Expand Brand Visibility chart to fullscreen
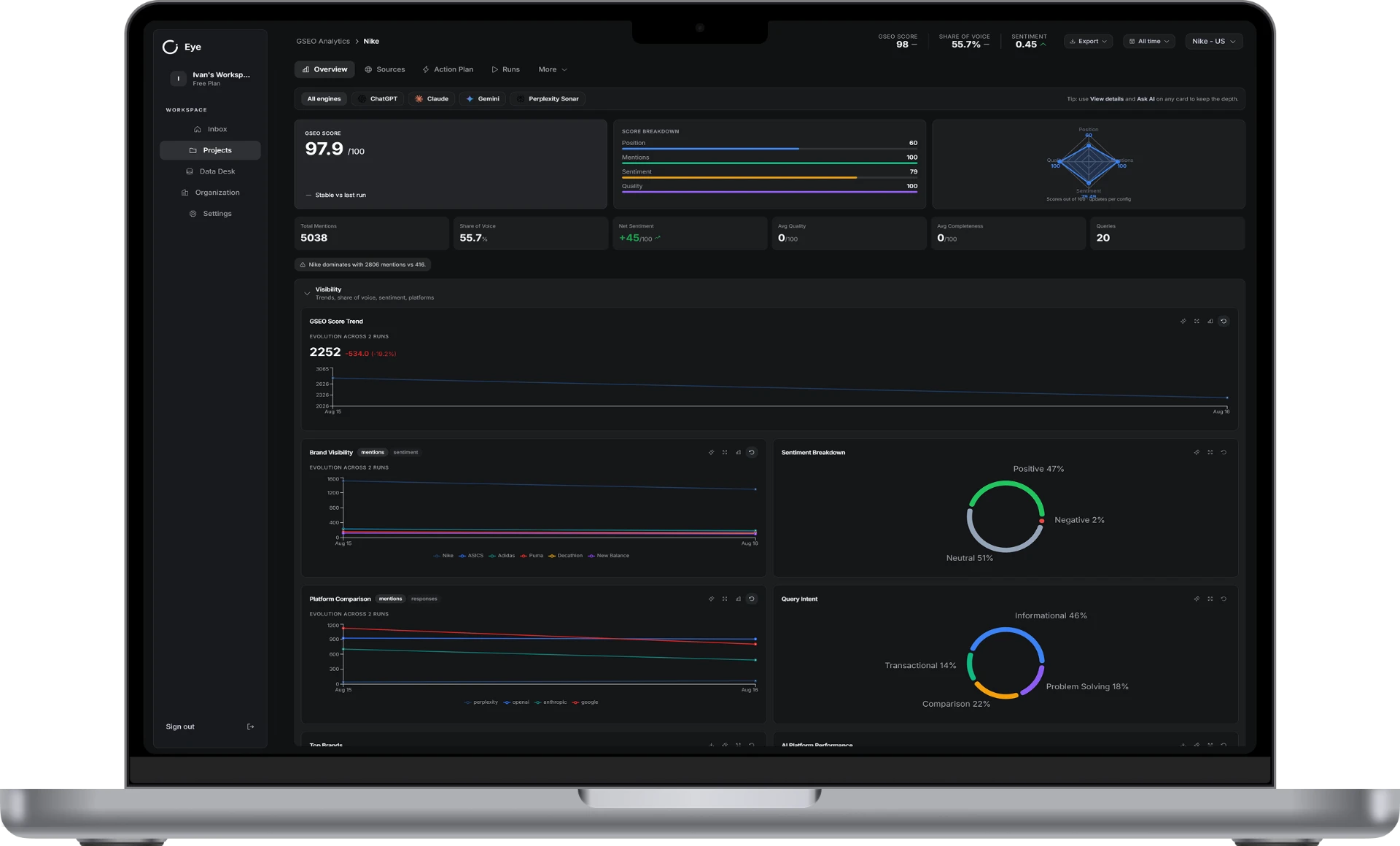 [725, 452]
